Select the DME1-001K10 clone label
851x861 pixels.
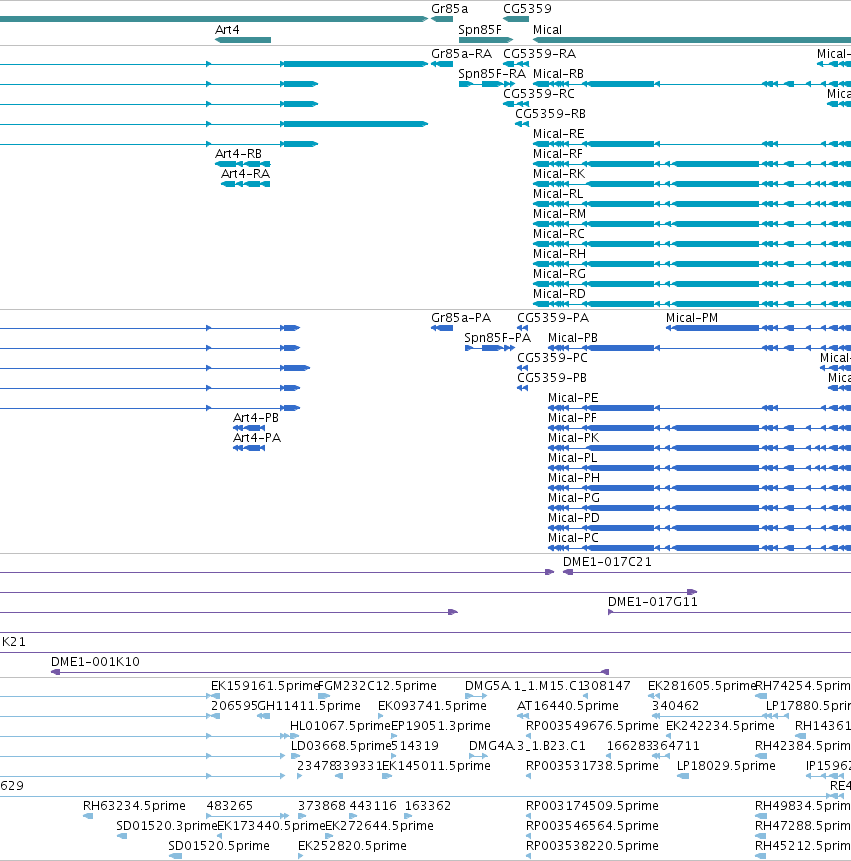click(95, 662)
